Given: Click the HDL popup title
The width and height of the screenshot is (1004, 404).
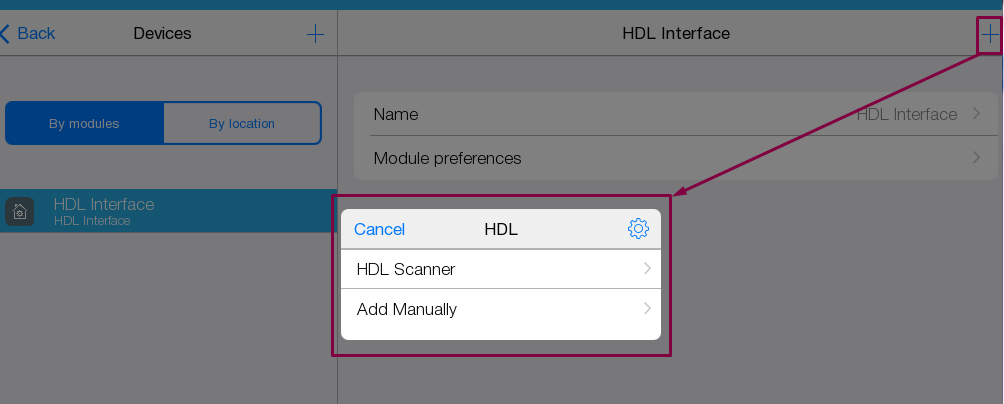Looking at the screenshot, I should tap(501, 229).
